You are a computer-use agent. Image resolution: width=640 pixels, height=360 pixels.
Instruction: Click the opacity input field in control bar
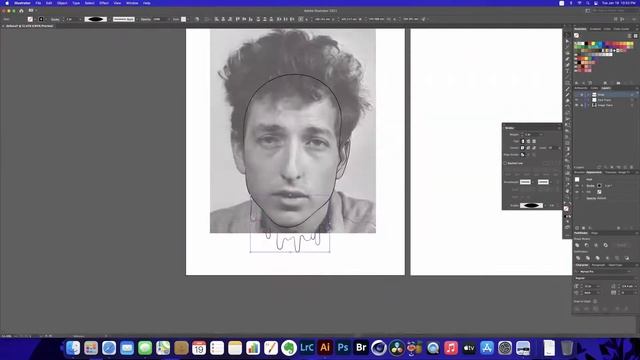point(160,19)
